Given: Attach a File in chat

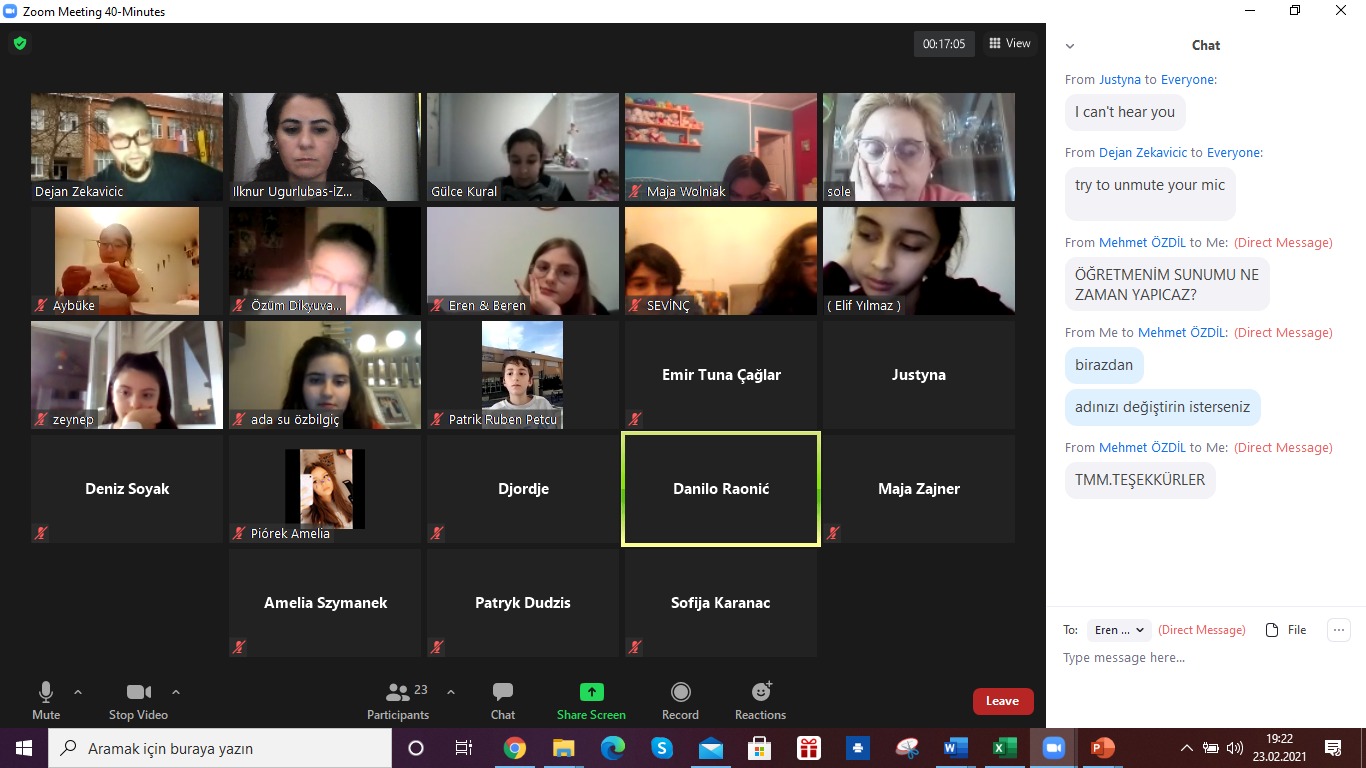Looking at the screenshot, I should 1286,630.
